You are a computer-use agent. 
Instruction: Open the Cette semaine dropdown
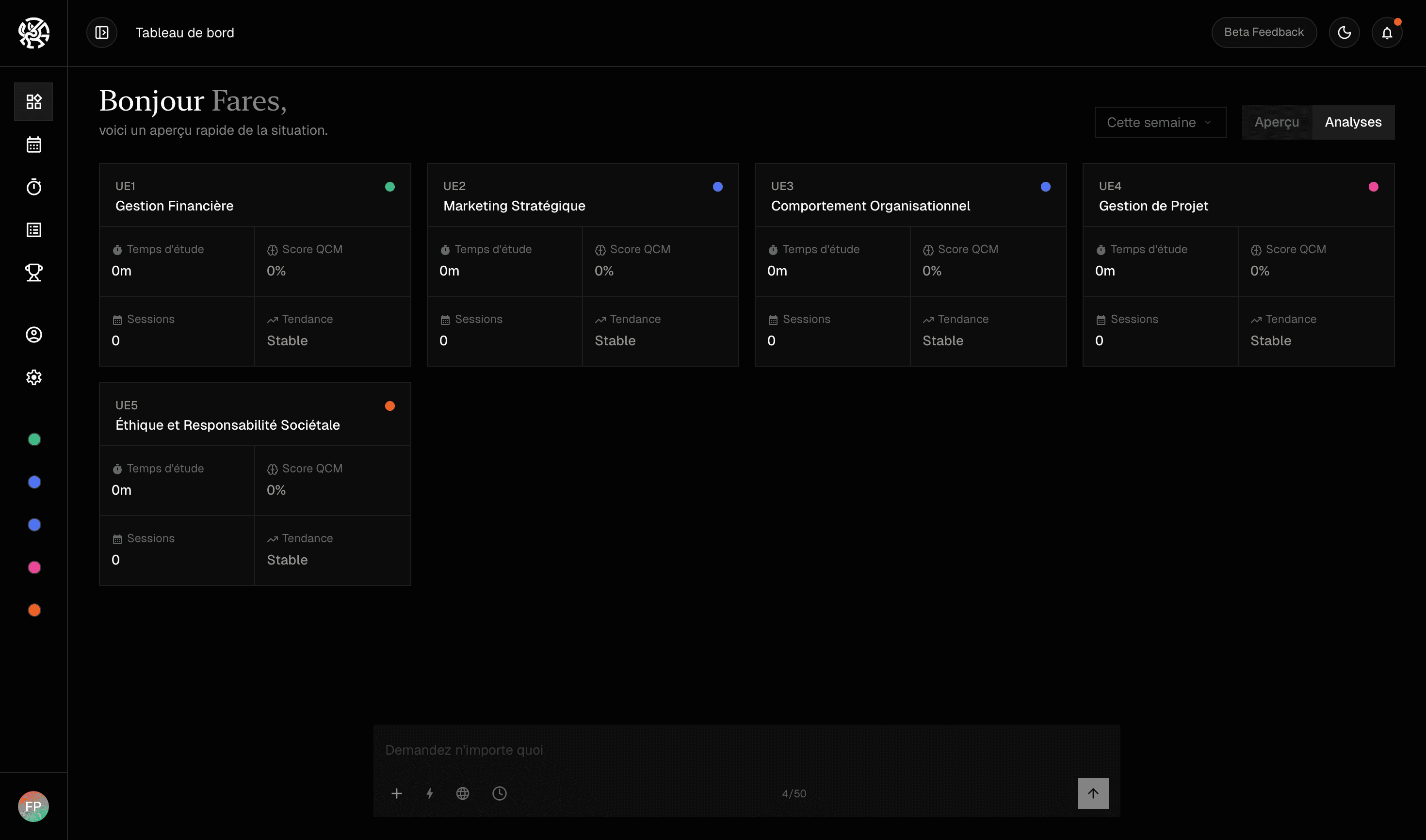(1159, 122)
